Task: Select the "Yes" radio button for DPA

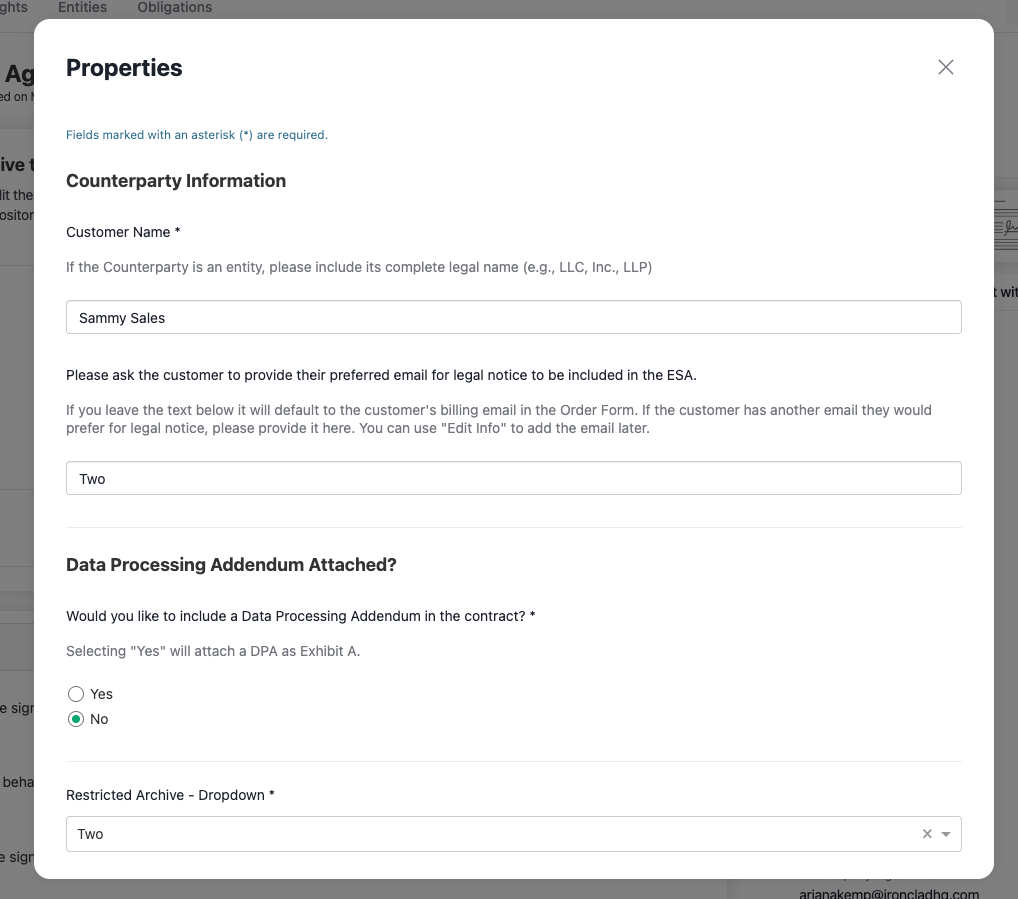Action: point(76,694)
